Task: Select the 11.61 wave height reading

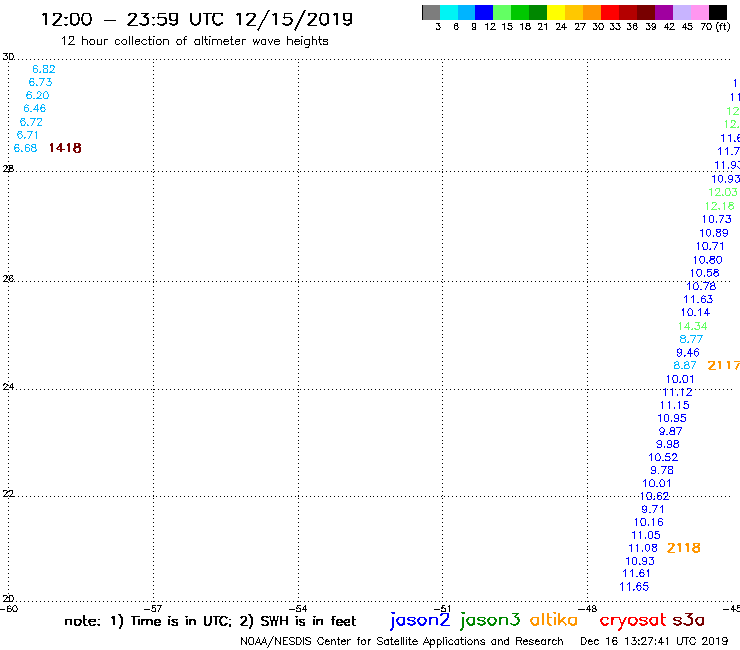Action: [x=636, y=574]
